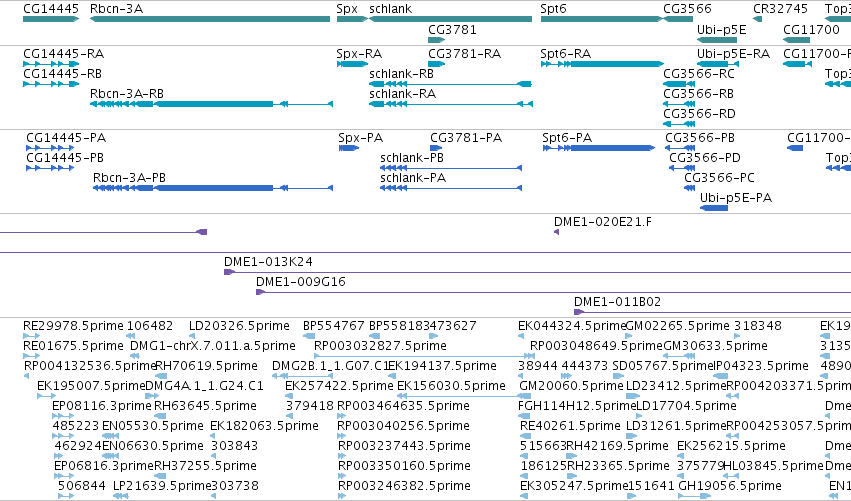Click the BP554767 EST label
851x501 pixels.
coord(334,326)
